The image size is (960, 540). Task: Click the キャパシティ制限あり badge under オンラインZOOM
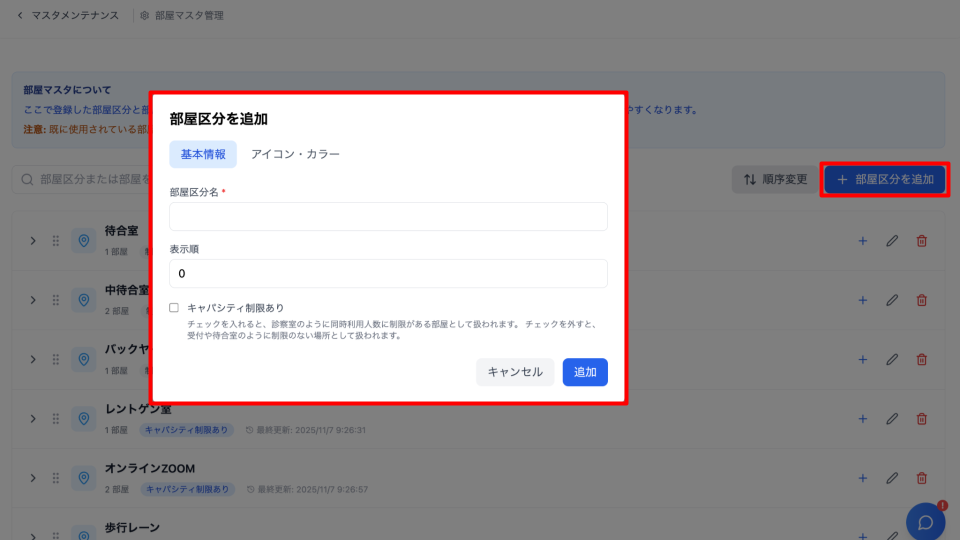coord(187,489)
